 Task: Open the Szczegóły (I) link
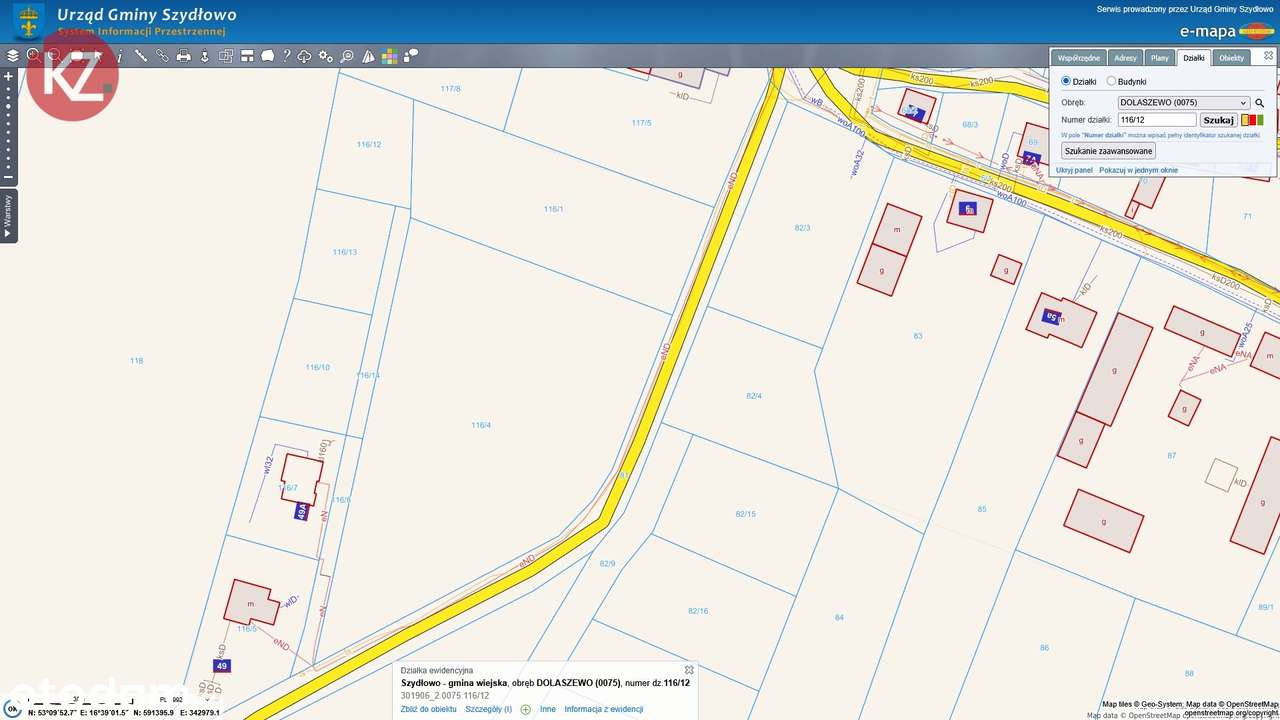point(488,709)
